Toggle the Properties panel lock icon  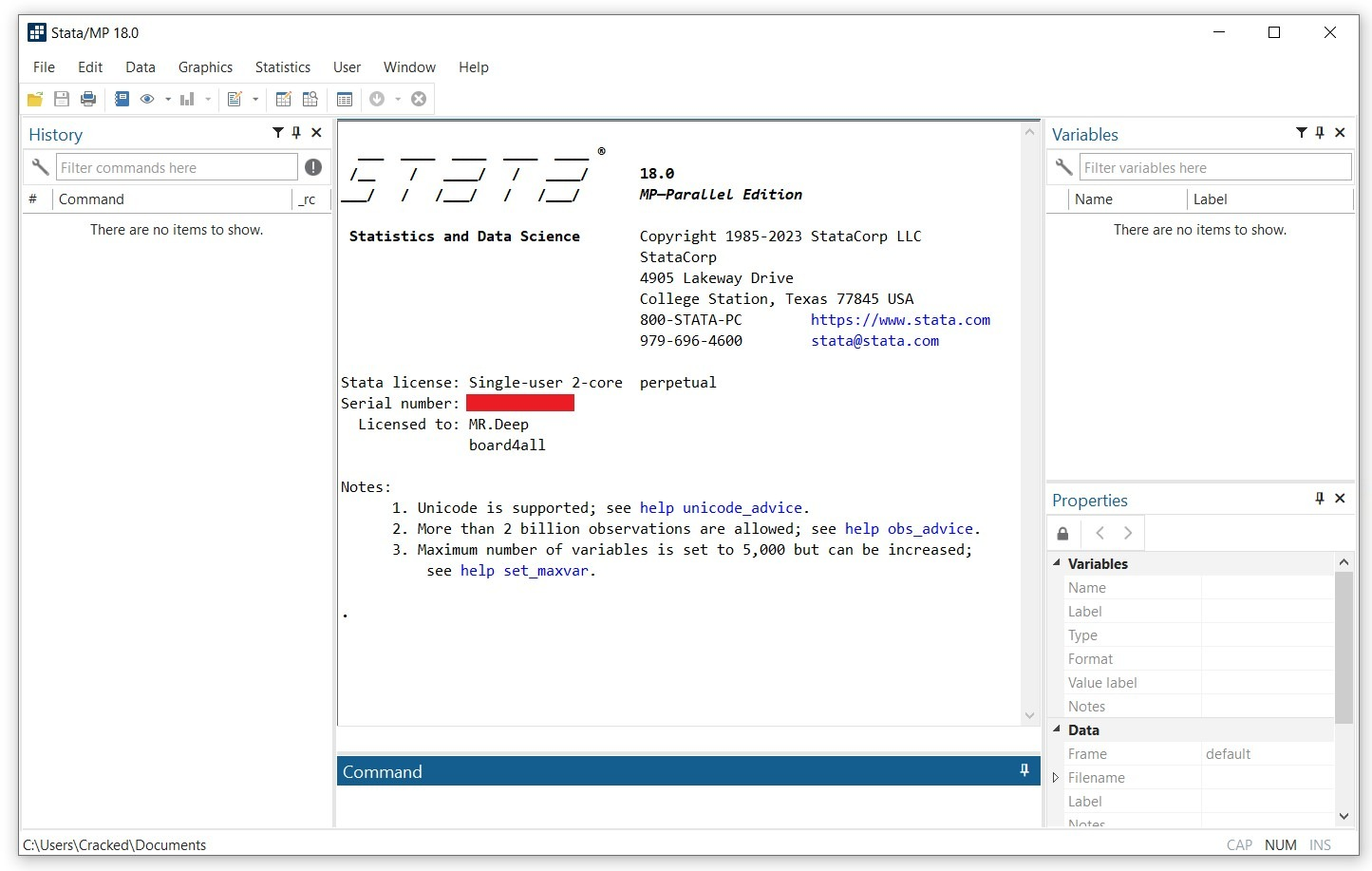click(1062, 533)
